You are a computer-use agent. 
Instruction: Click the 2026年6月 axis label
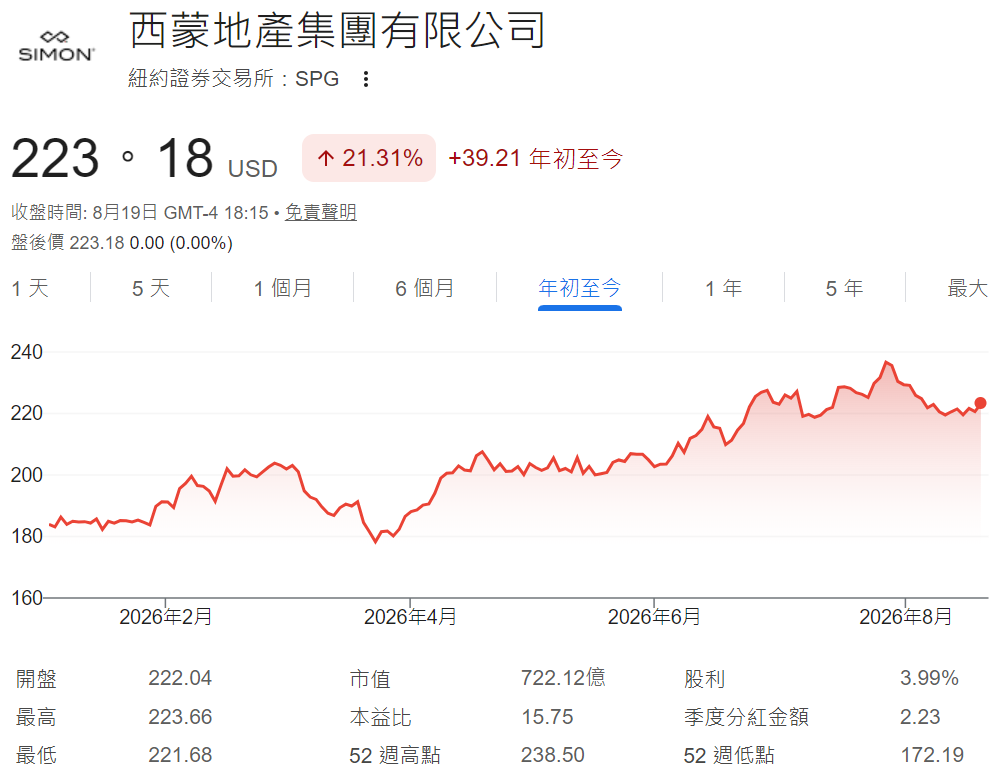coord(654,616)
